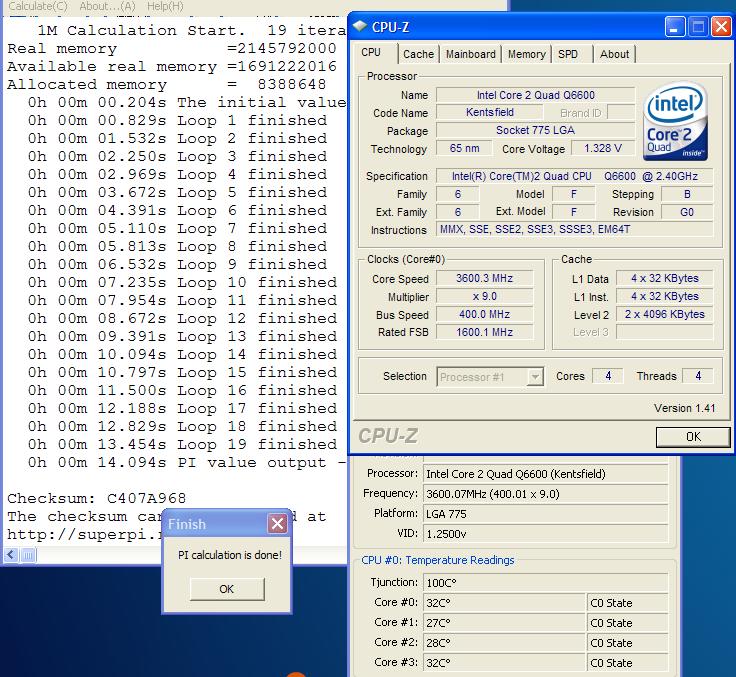Switch to the About tab in CPU-Z
The width and height of the screenshot is (736, 677).
[x=614, y=54]
